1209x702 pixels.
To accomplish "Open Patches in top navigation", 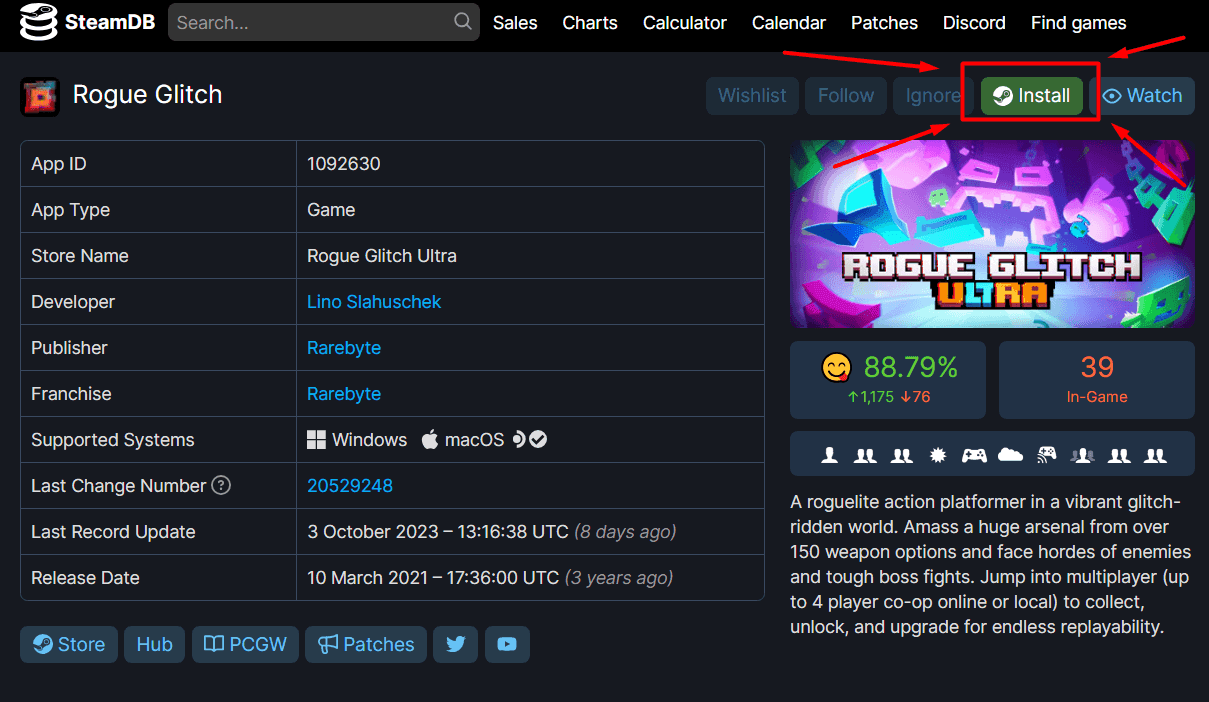I will (884, 22).
